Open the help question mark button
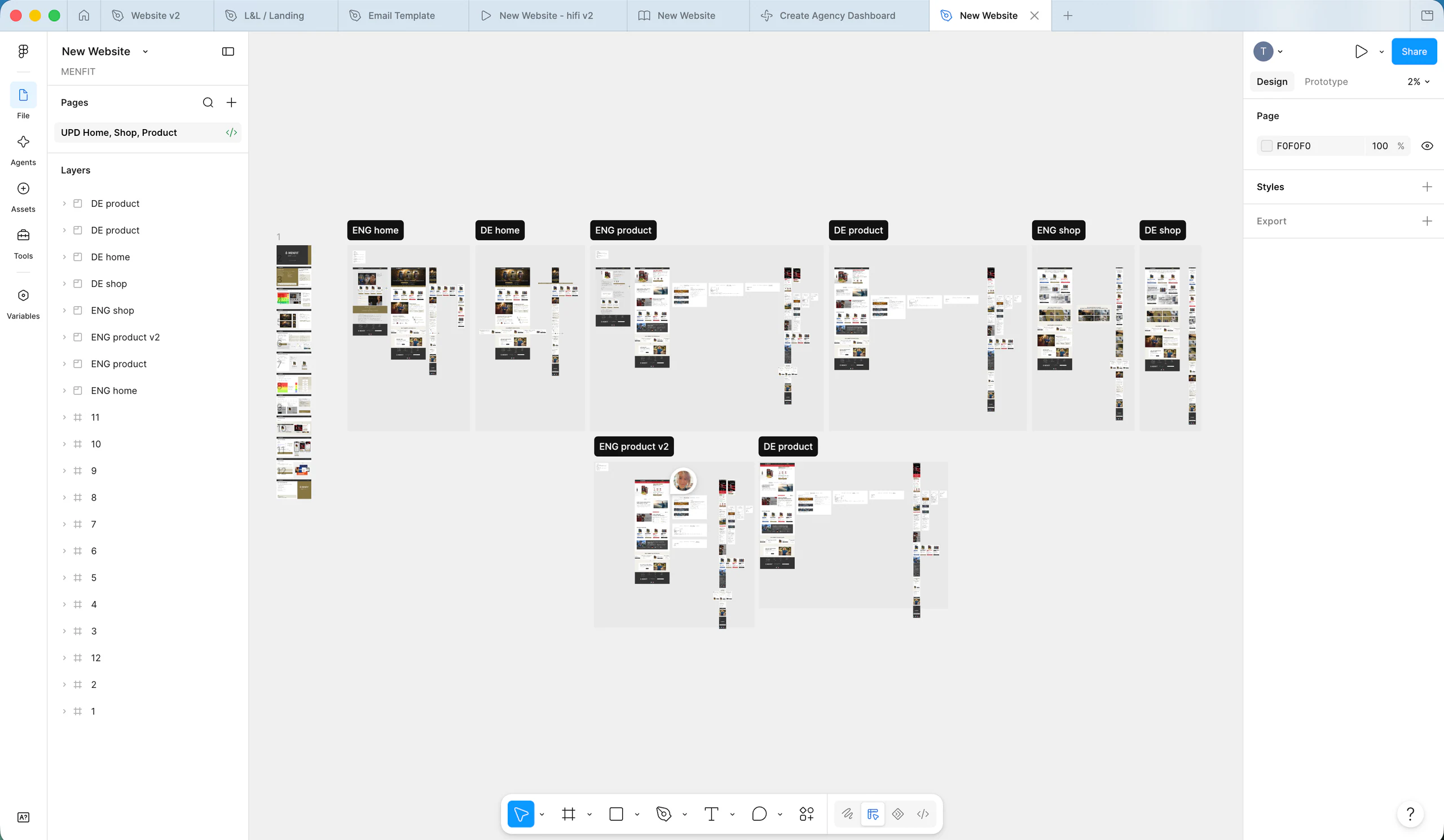Viewport: 1444px width, 840px height. tap(1410, 813)
